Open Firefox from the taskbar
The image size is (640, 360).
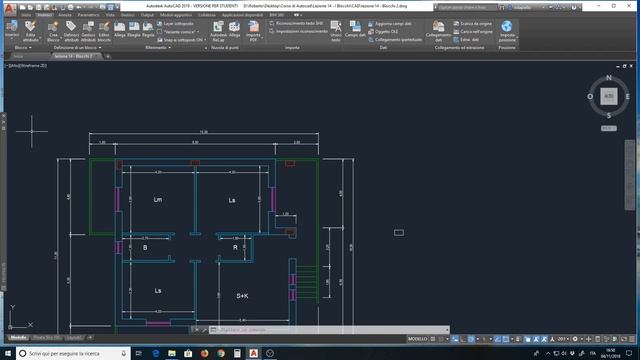(x=204, y=353)
